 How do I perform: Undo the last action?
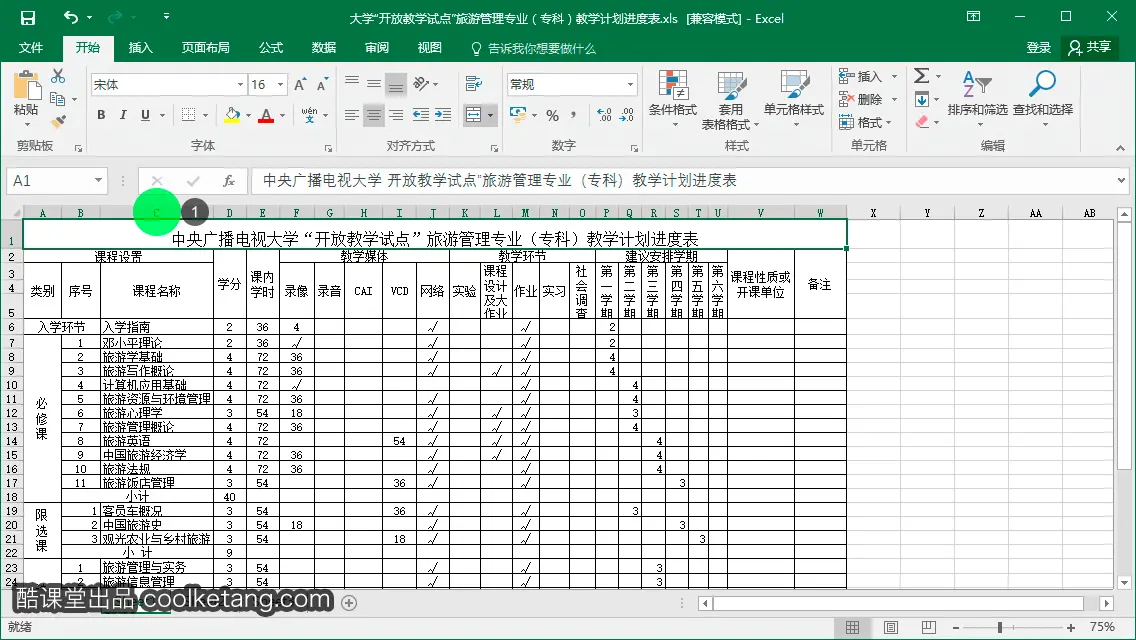pos(70,17)
